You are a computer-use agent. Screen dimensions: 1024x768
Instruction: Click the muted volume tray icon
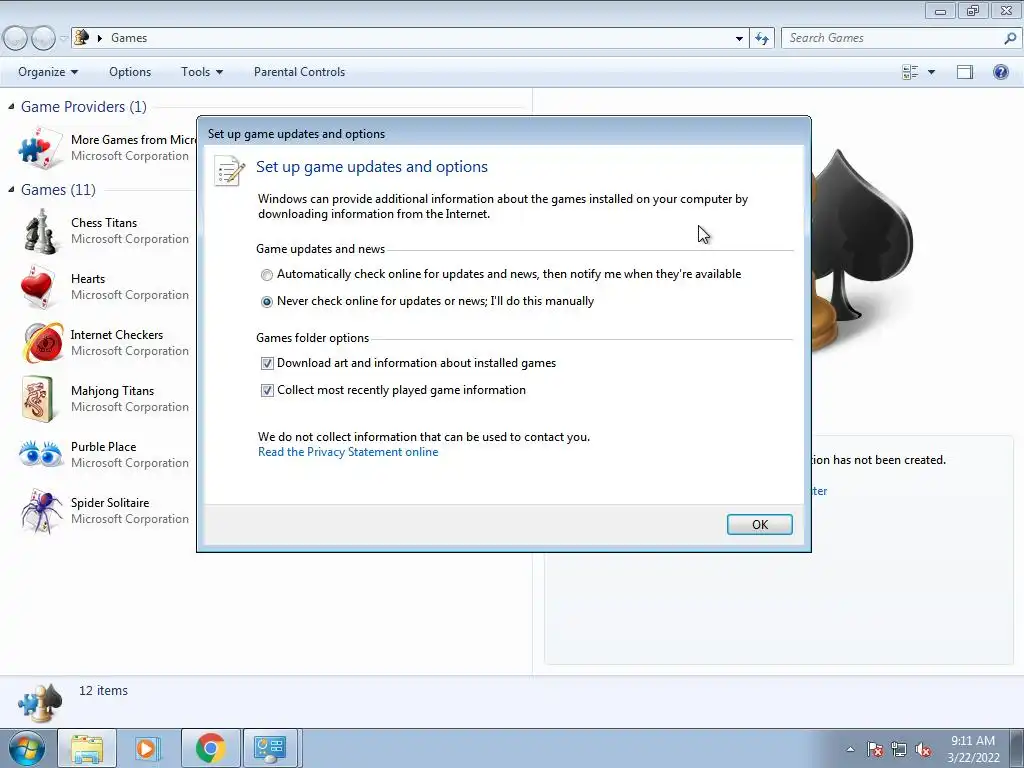coord(923,749)
